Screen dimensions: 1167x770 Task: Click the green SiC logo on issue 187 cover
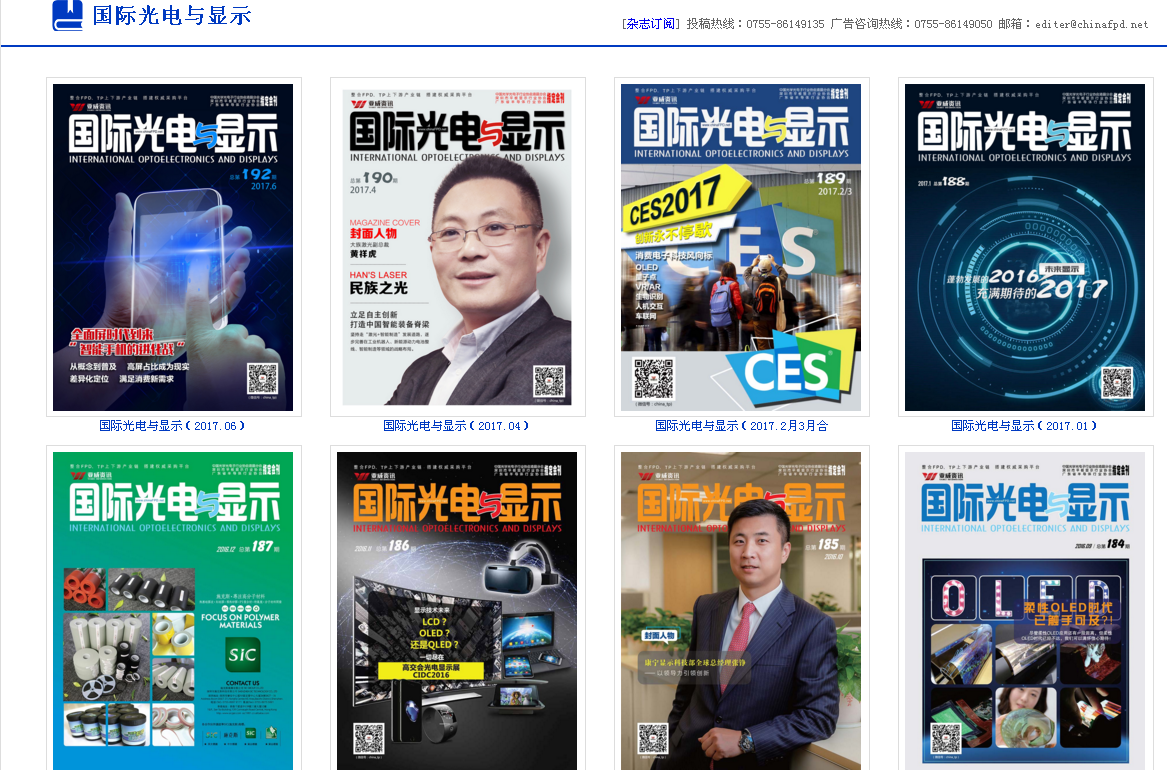point(242,655)
